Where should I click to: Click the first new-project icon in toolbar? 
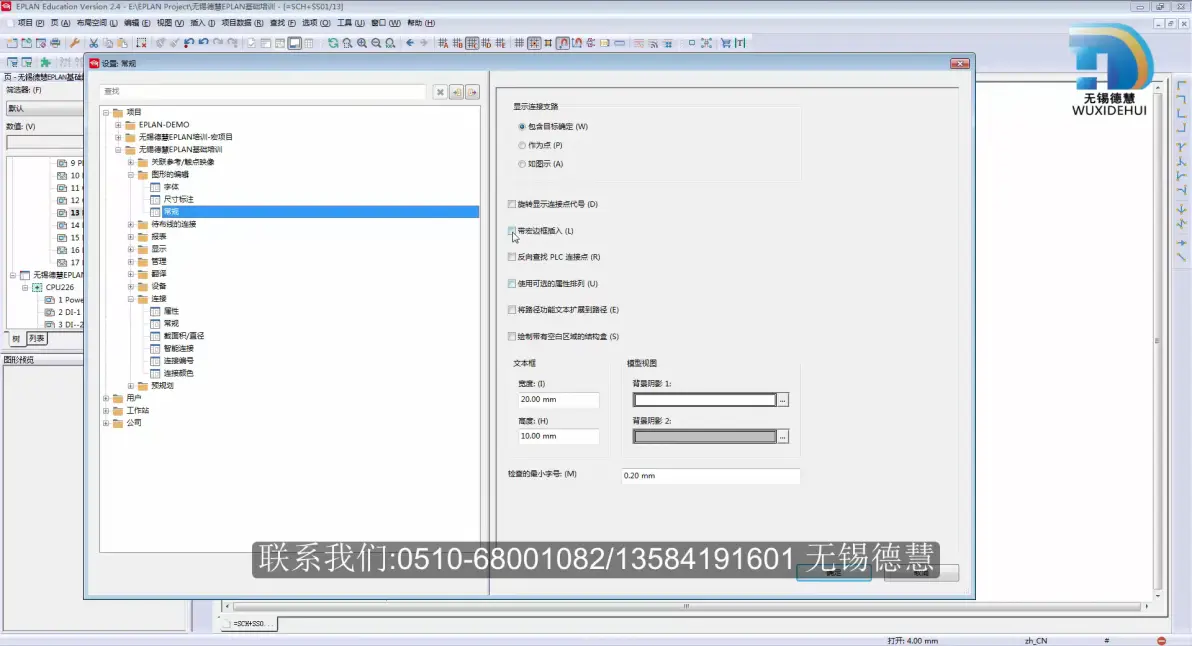[x=12, y=43]
